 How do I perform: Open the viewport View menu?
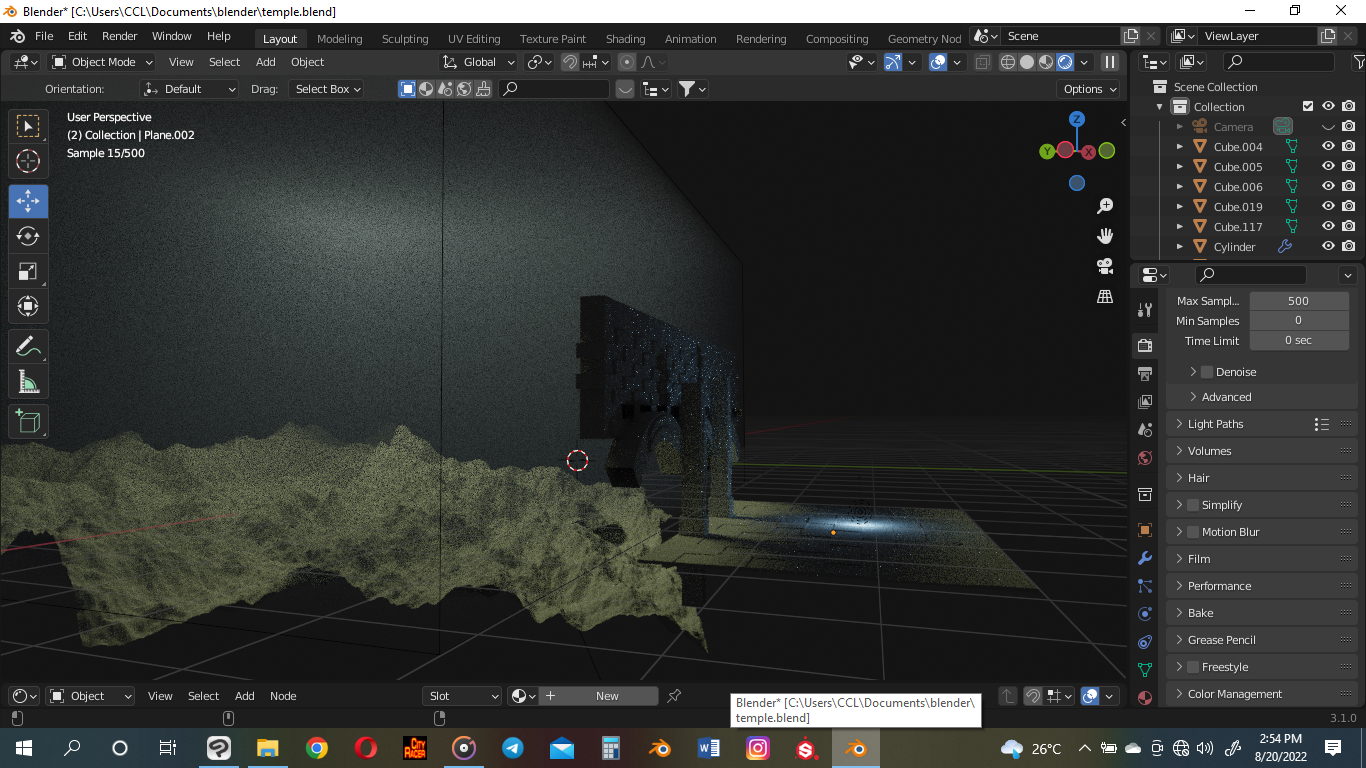181,62
